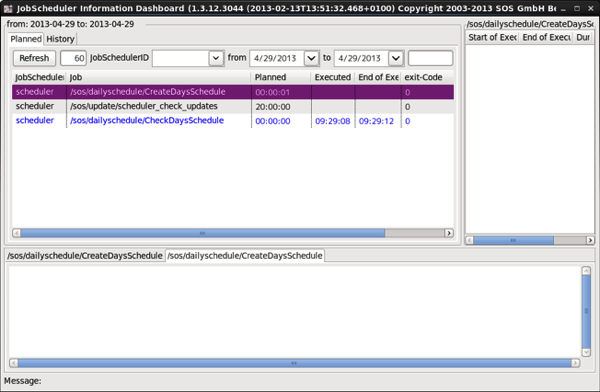Click the Duration column header
The width and height of the screenshot is (600, 392).
pos(584,38)
